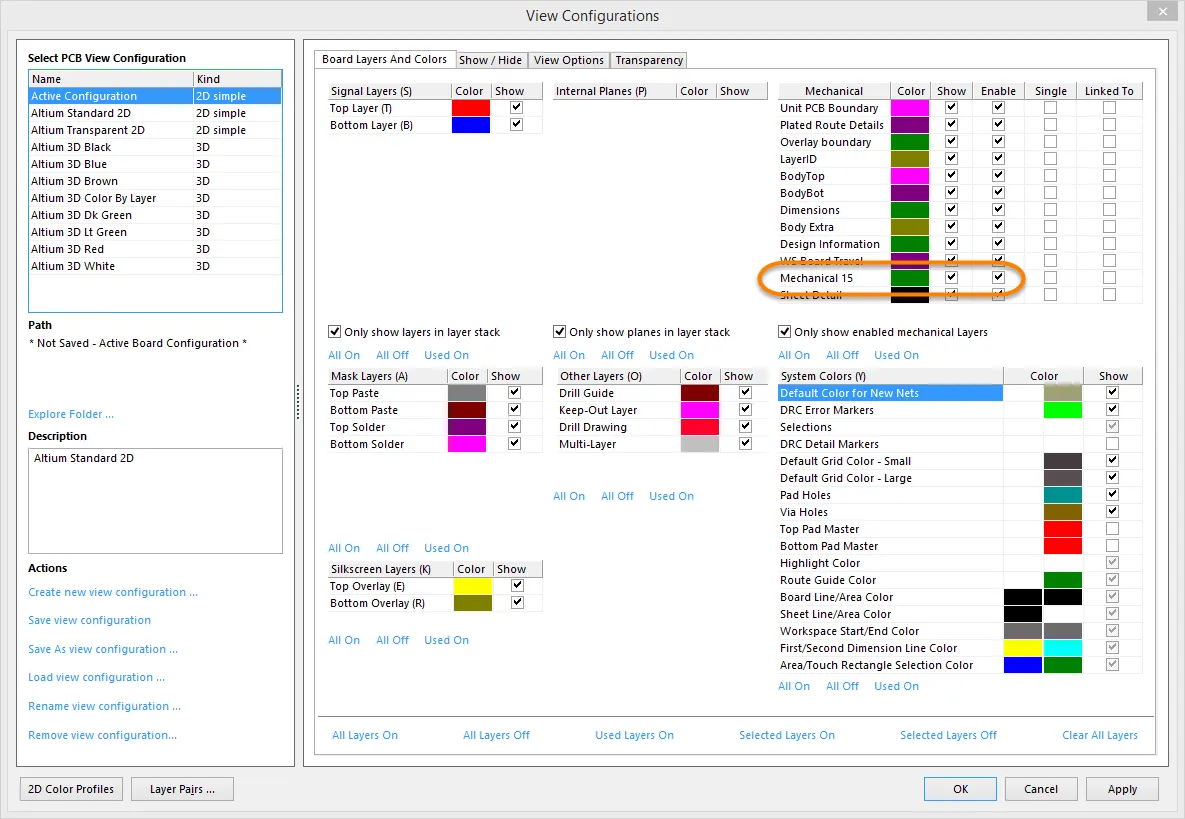Select Active Configuration row

pyautogui.click(x=155, y=96)
